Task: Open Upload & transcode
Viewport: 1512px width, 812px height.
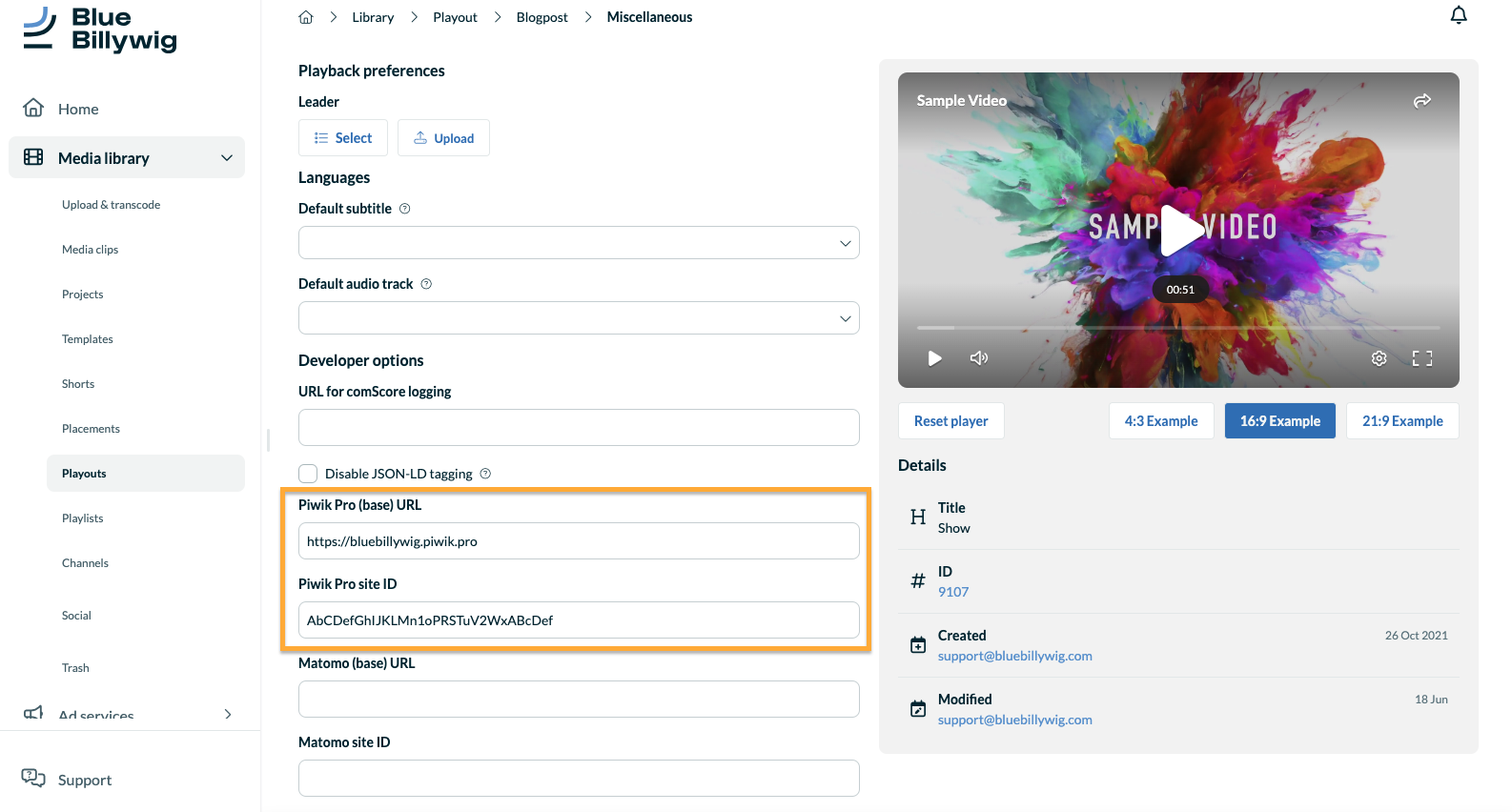Action: (x=112, y=205)
